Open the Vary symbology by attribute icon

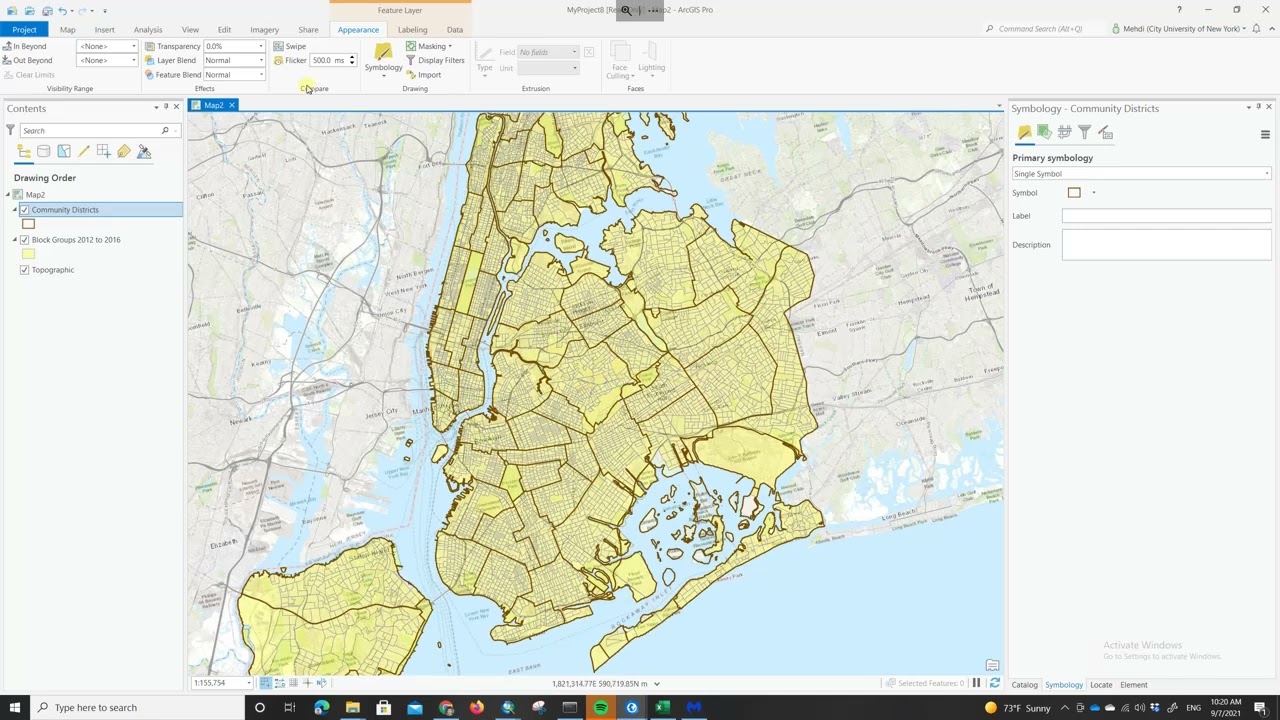[1044, 132]
